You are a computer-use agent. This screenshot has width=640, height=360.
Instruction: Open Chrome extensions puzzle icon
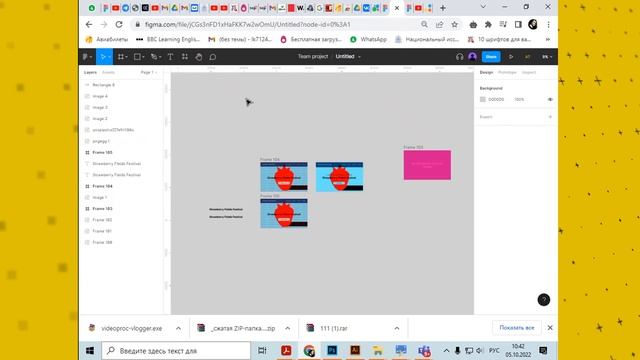coord(488,24)
